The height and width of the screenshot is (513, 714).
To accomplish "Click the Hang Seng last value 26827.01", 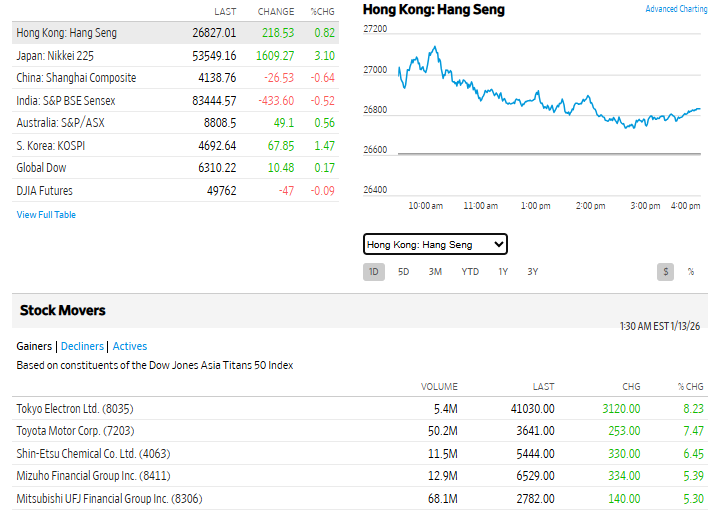I will 214,33.
